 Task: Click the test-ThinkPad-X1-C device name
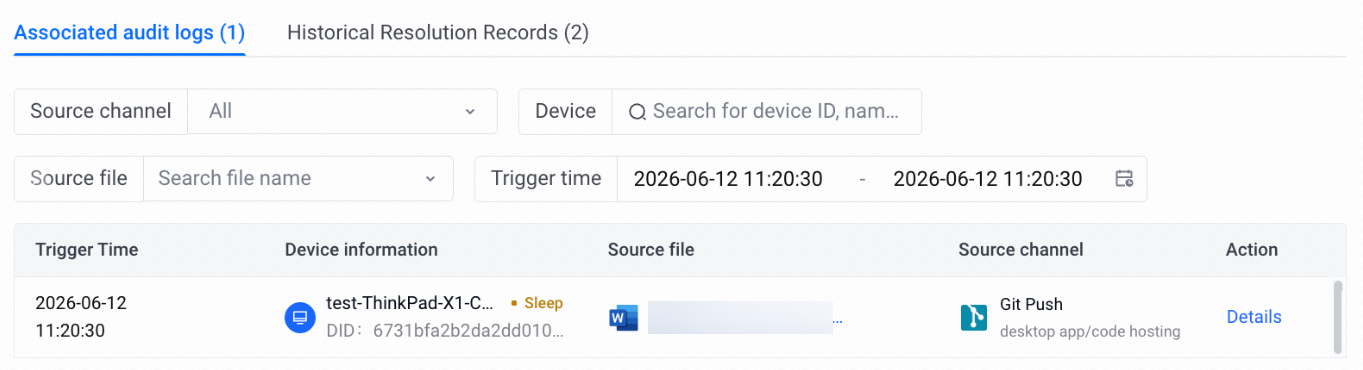click(410, 304)
